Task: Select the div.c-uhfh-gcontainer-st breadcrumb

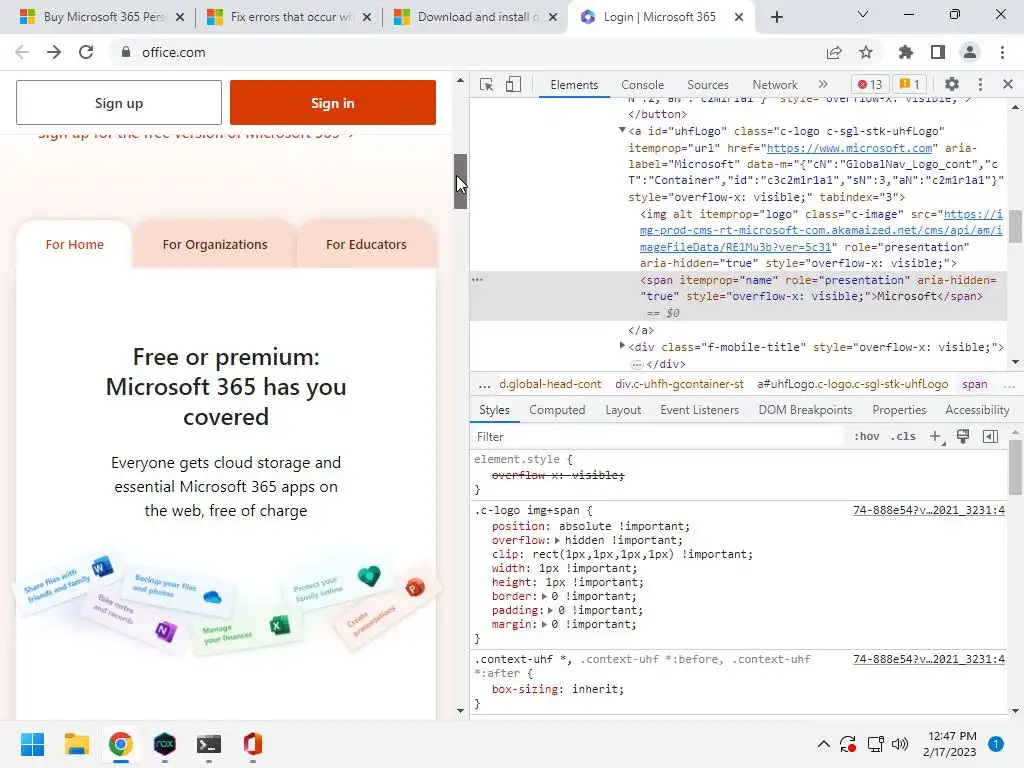Action: (x=679, y=385)
